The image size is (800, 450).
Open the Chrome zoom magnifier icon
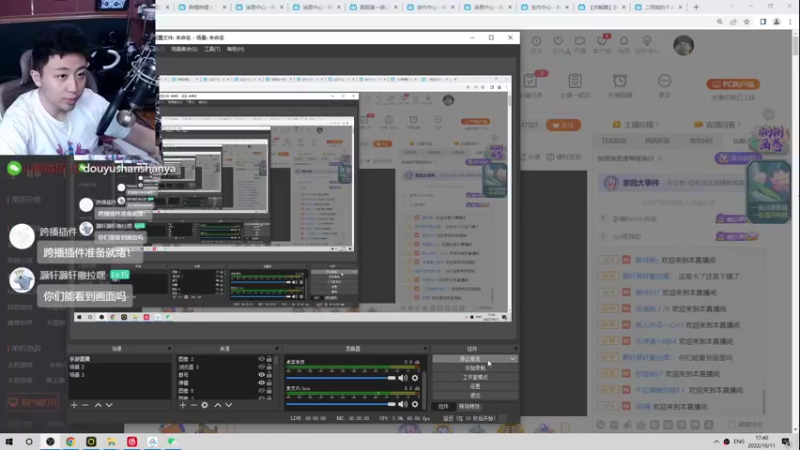click(719, 22)
